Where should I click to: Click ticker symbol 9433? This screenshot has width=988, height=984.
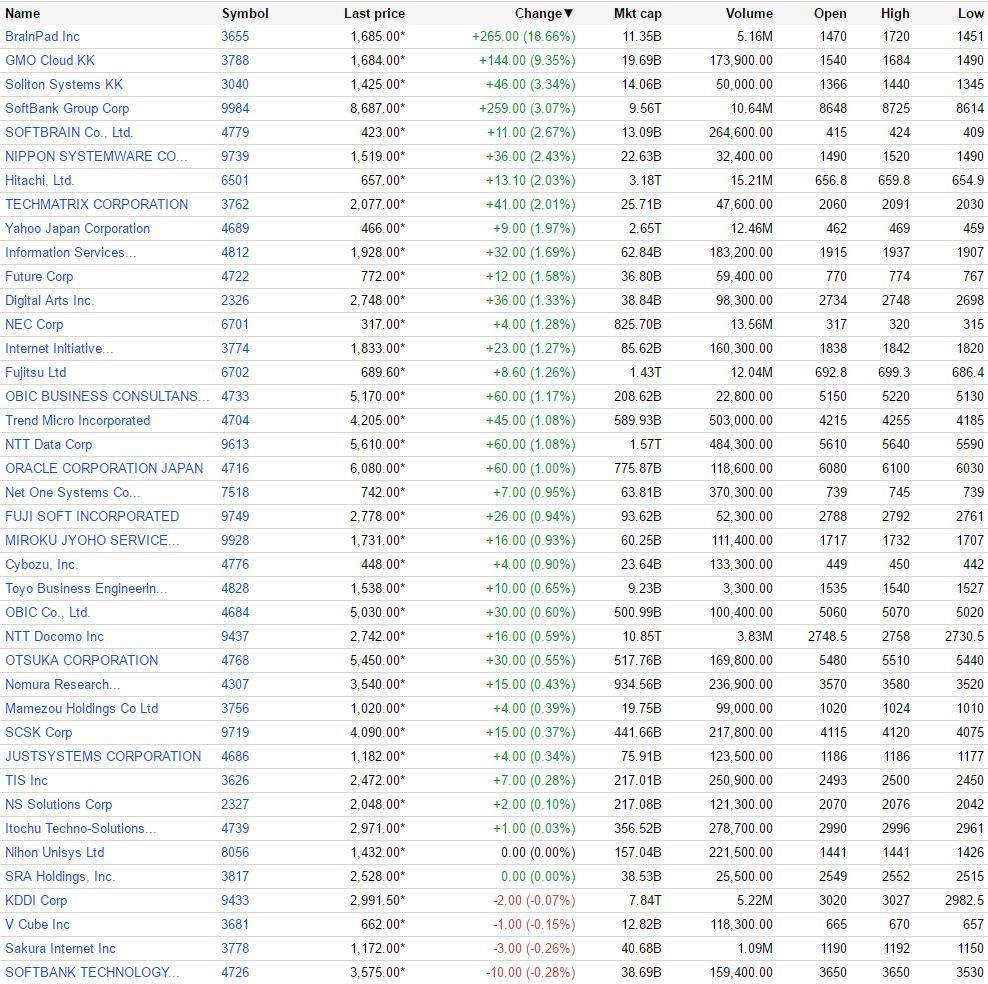pyautogui.click(x=235, y=900)
